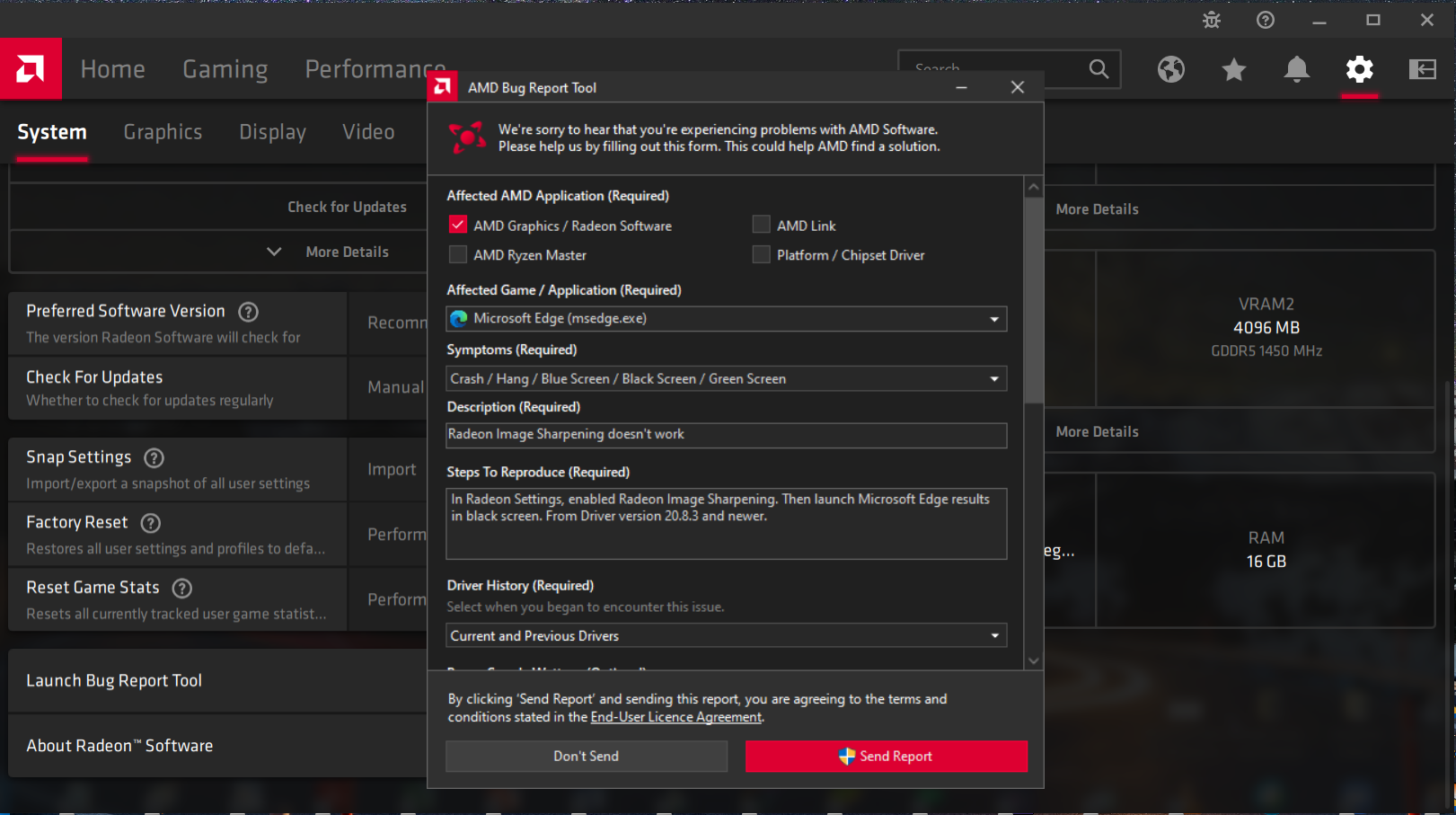Viewport: 1456px width, 815px height.
Task: Click the RAM 16 GB card
Action: pyautogui.click(x=1266, y=550)
